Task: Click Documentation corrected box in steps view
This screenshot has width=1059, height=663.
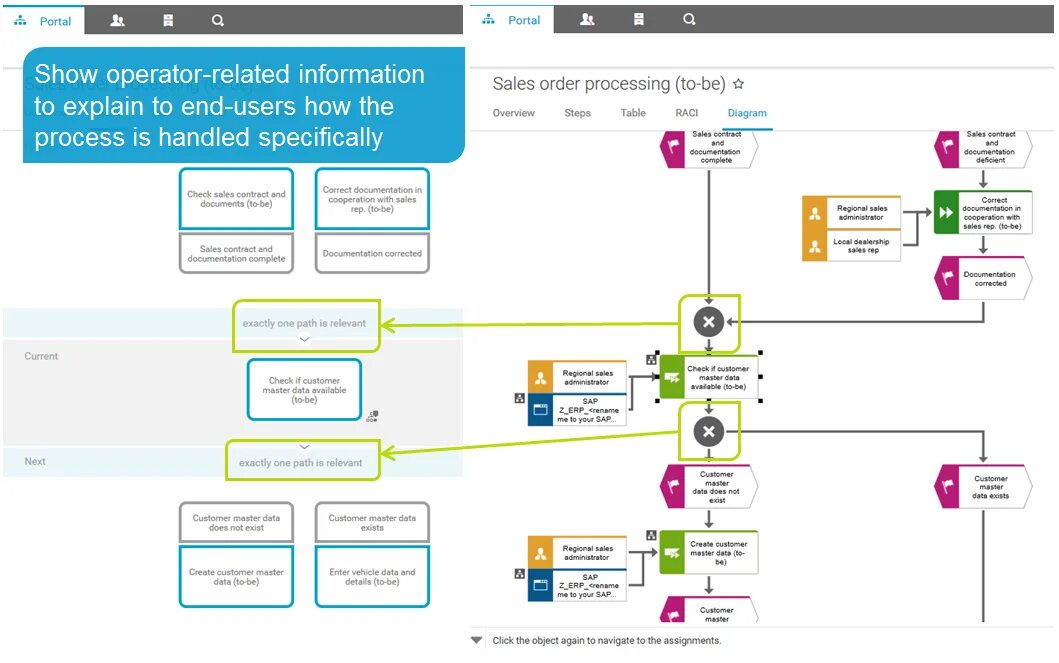Action: [372, 253]
